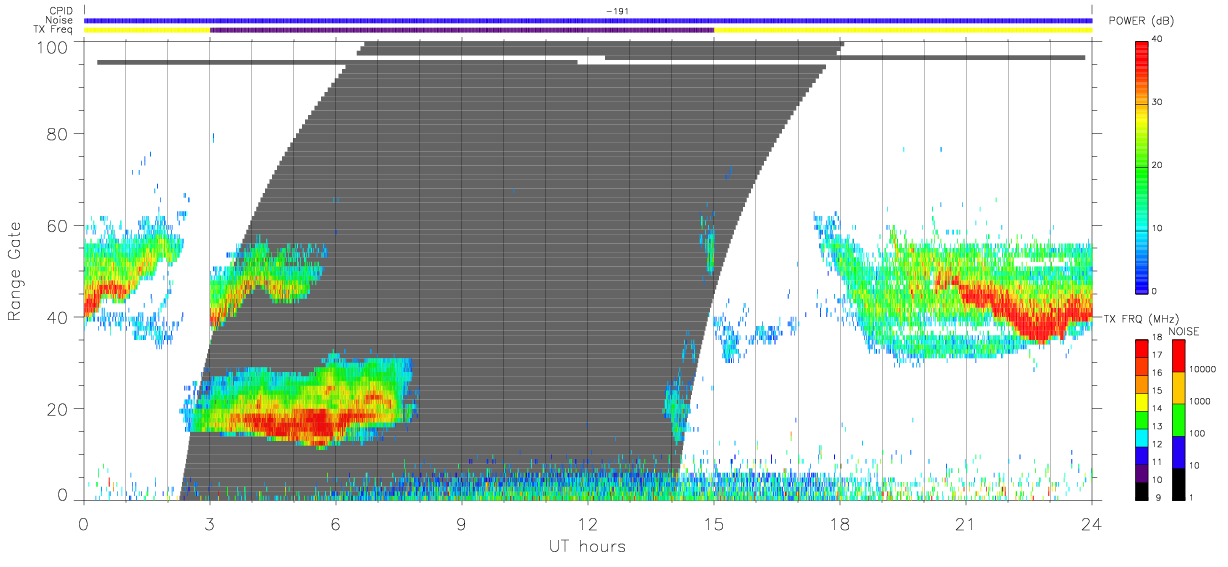Click the 40 tick on POWER scale

pyautogui.click(x=1158, y=39)
